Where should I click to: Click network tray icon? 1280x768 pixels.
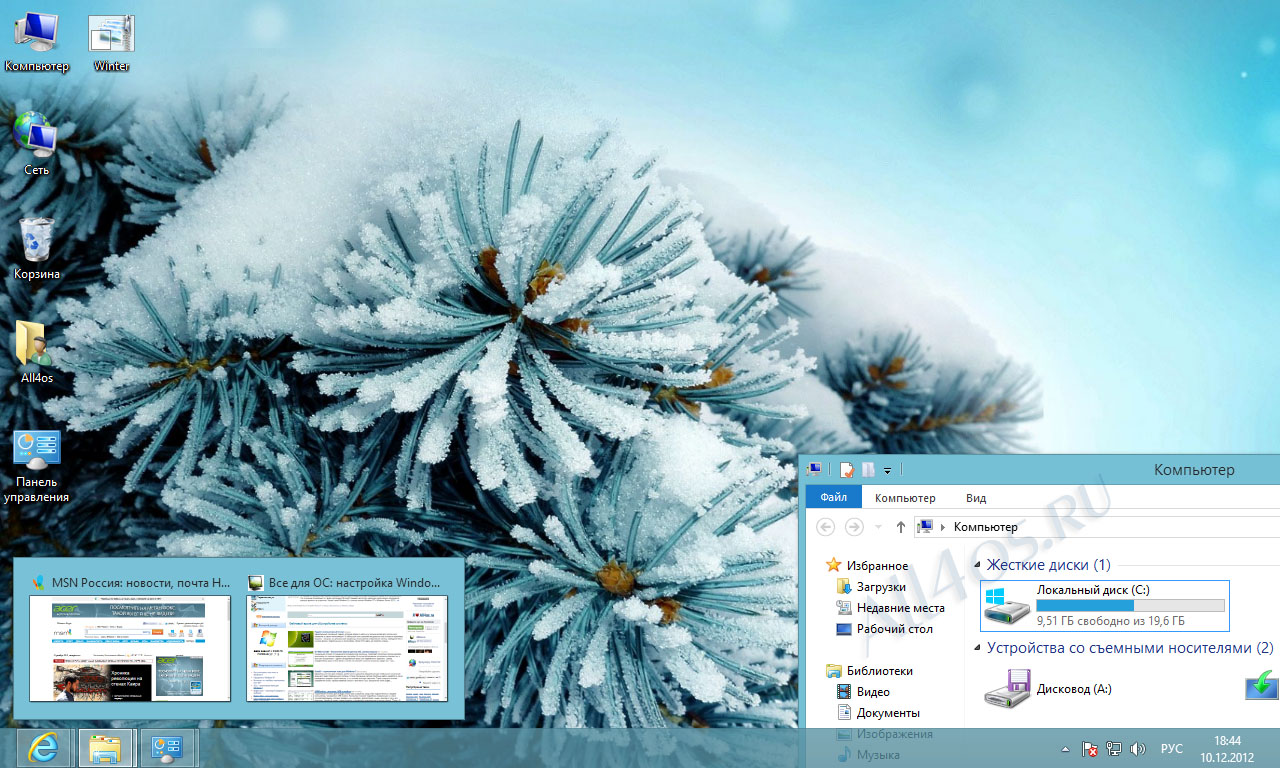point(1114,748)
